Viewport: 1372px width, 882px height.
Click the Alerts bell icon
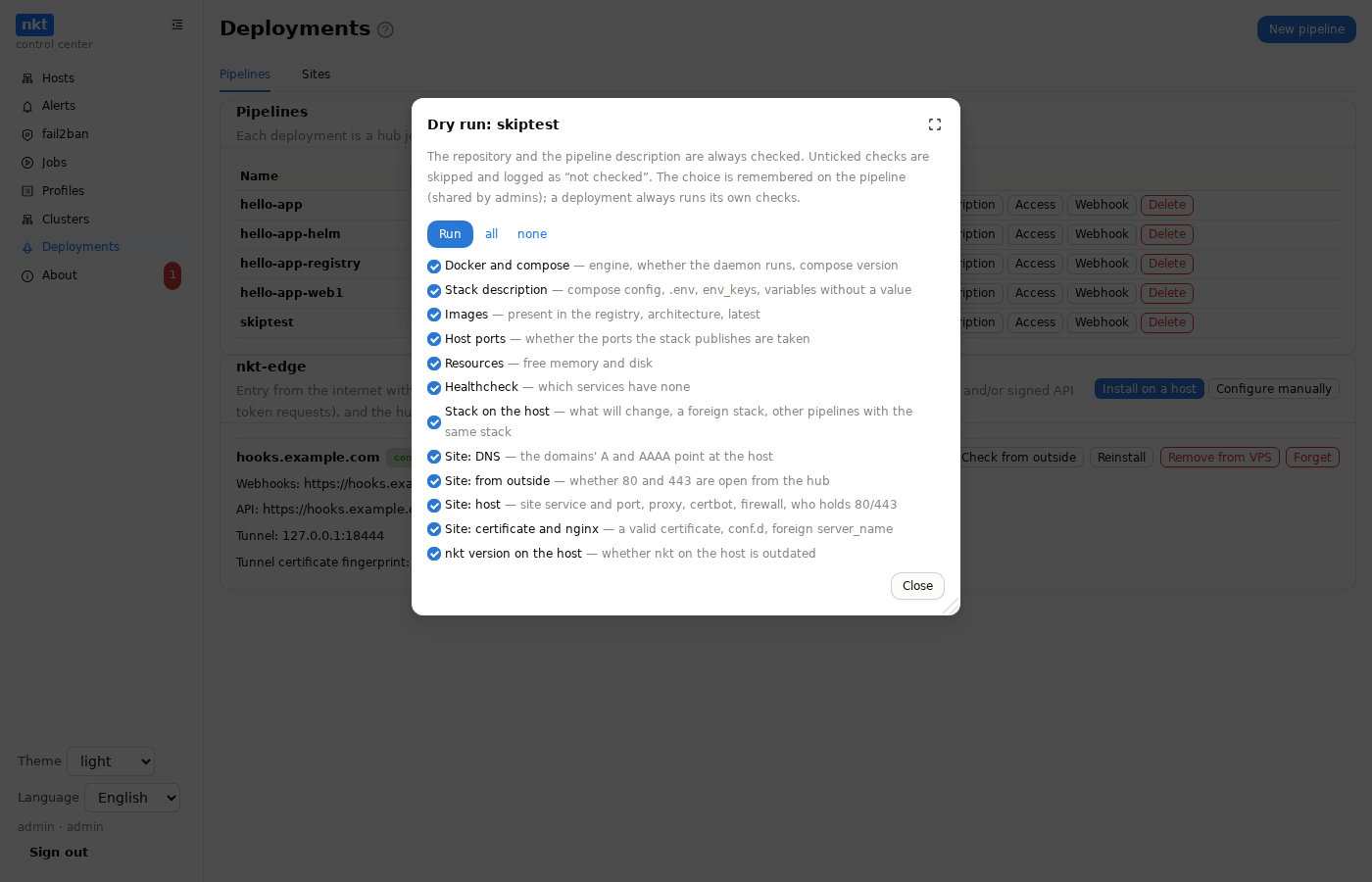27,107
